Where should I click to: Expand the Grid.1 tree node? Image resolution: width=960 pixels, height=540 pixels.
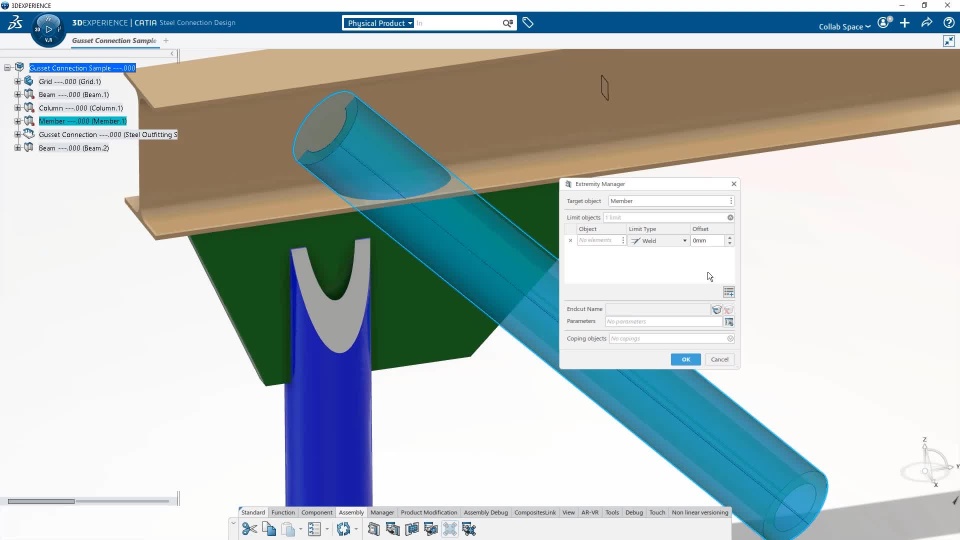[17, 81]
